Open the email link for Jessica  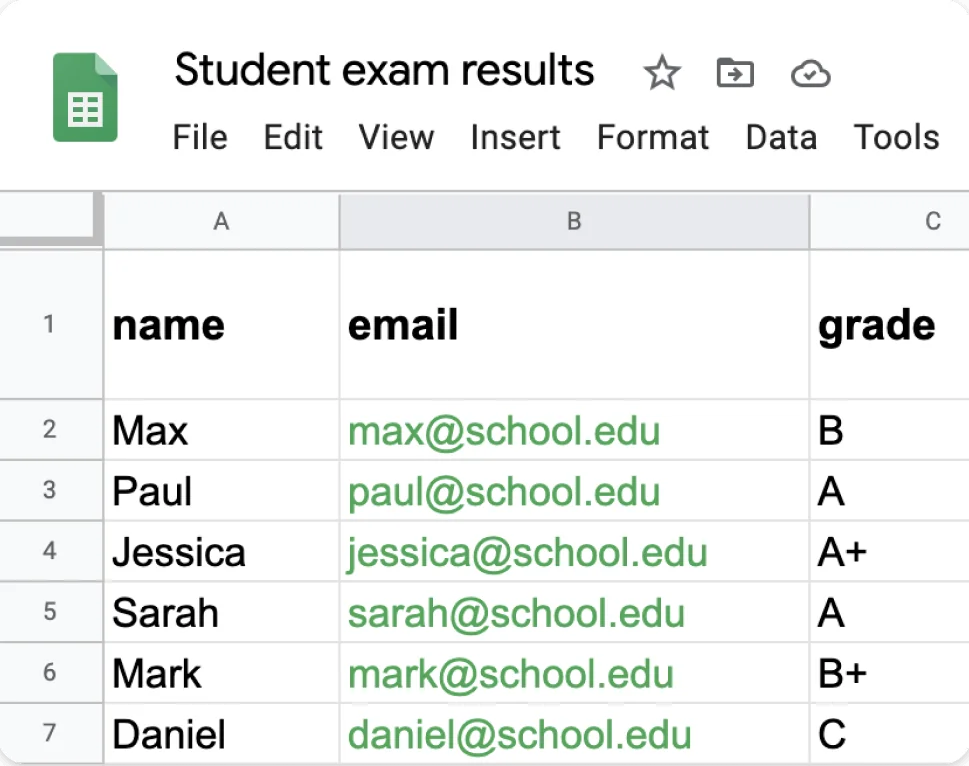point(527,551)
